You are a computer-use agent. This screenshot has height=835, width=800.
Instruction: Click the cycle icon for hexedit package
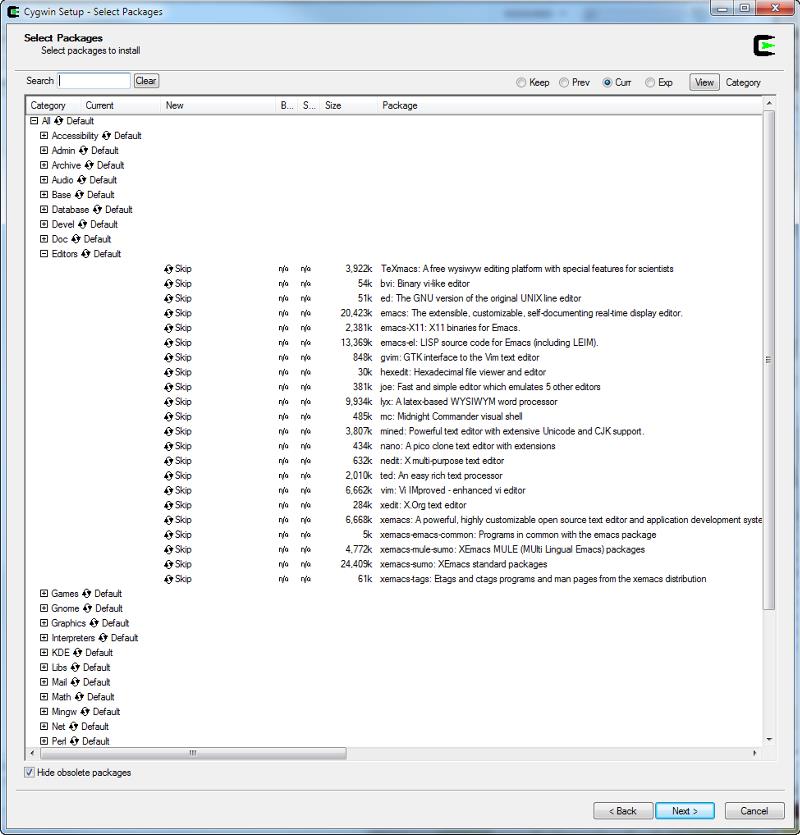168,372
